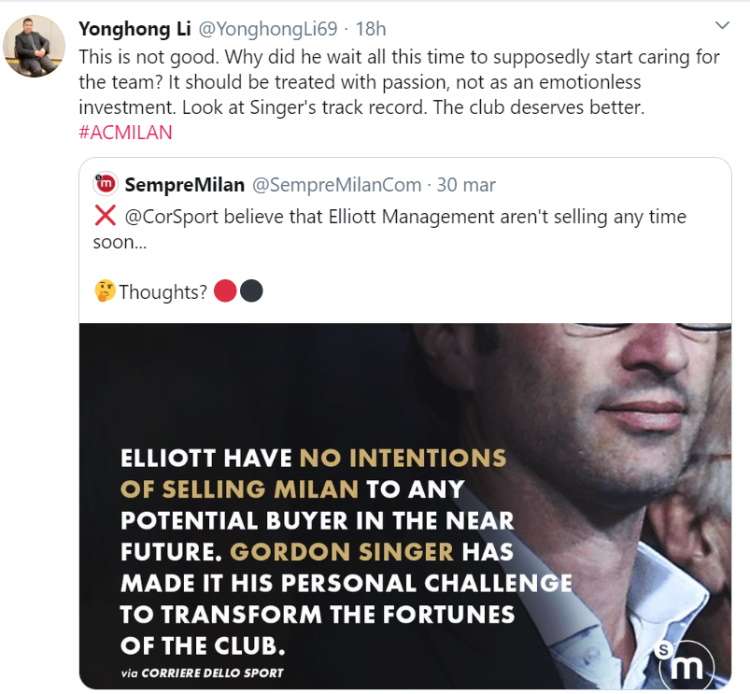750x694 pixels.
Task: Open the SempreMilan round logo avatar
Action: [x=106, y=184]
